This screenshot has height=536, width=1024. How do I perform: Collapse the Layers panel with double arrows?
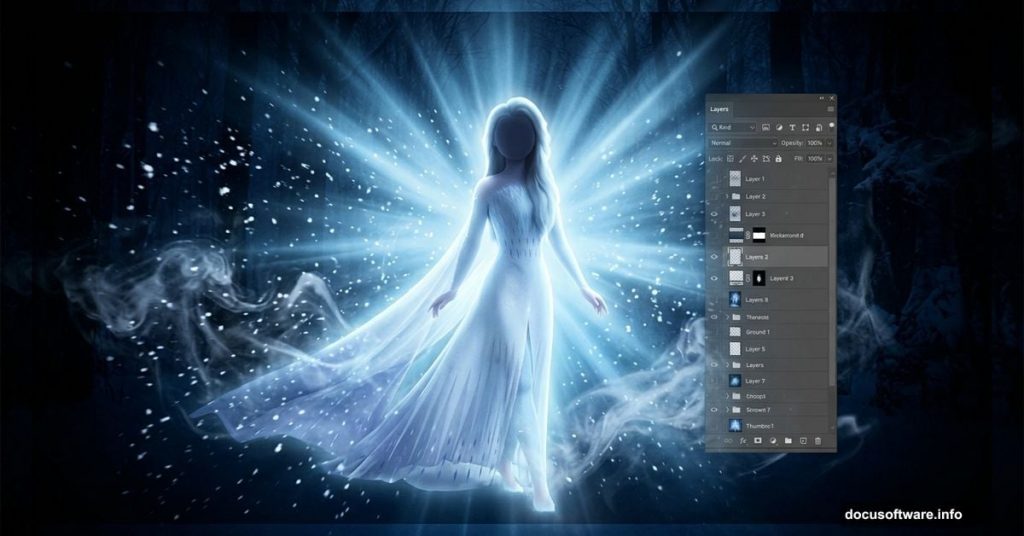click(x=822, y=98)
